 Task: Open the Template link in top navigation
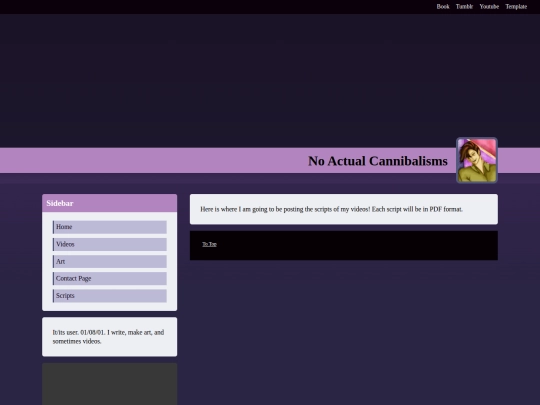516,7
